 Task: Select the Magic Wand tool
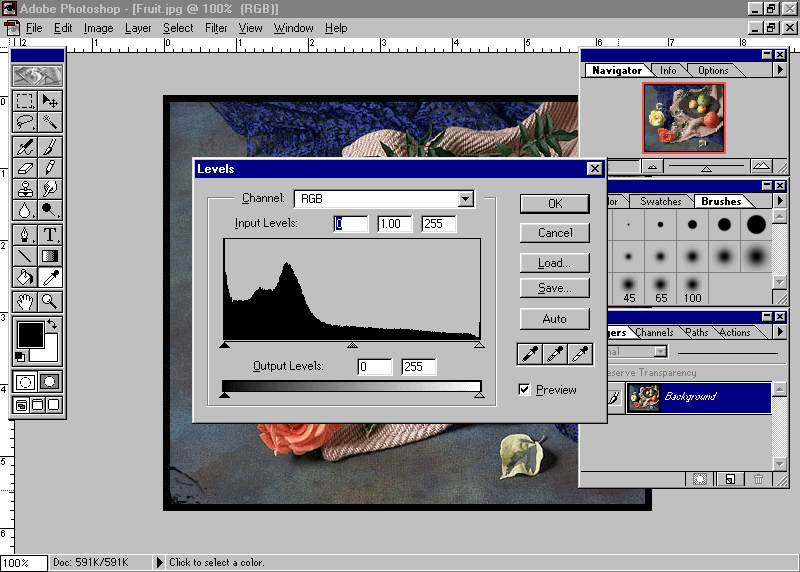49,122
